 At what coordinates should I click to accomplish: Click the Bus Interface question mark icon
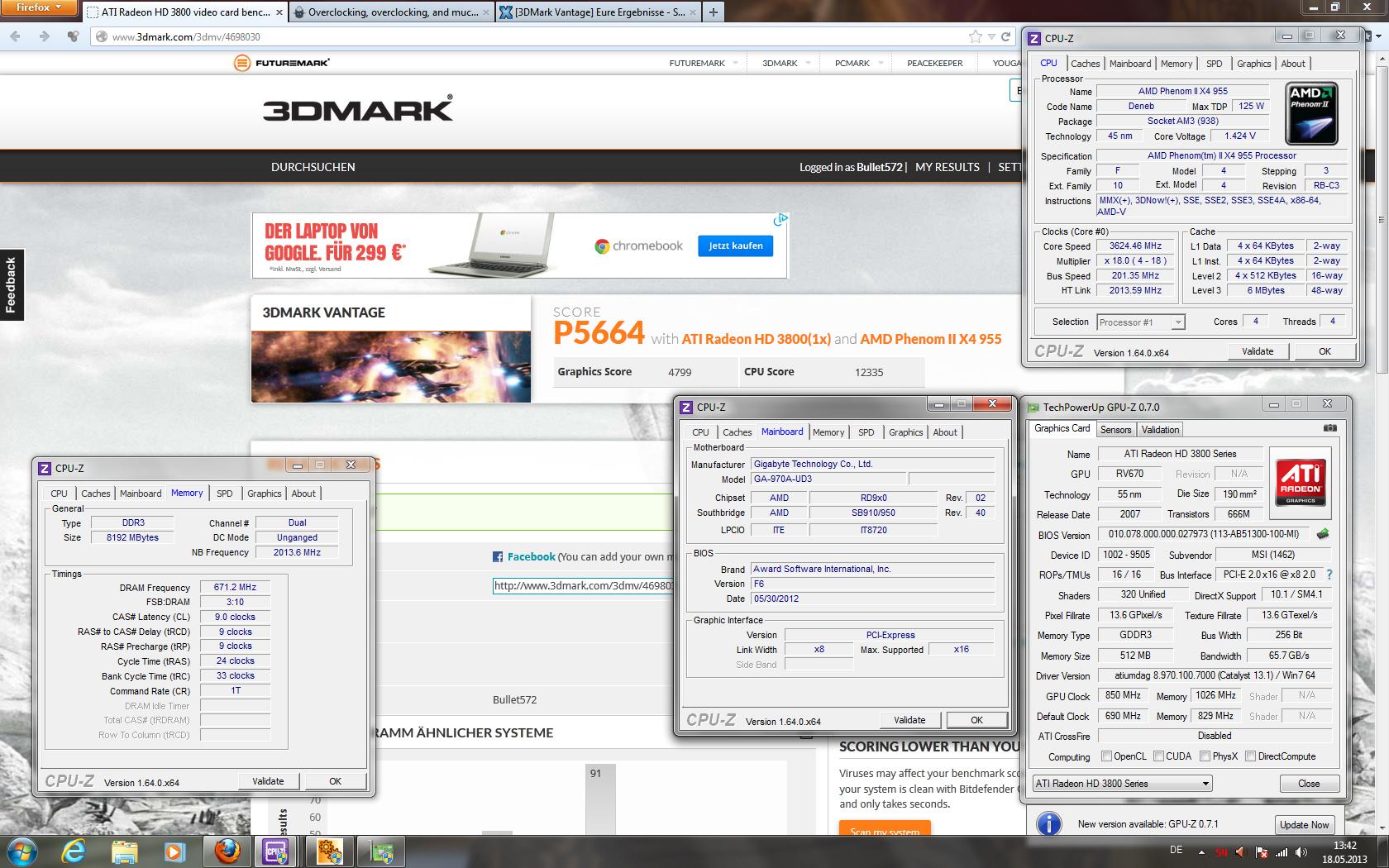pyautogui.click(x=1329, y=575)
